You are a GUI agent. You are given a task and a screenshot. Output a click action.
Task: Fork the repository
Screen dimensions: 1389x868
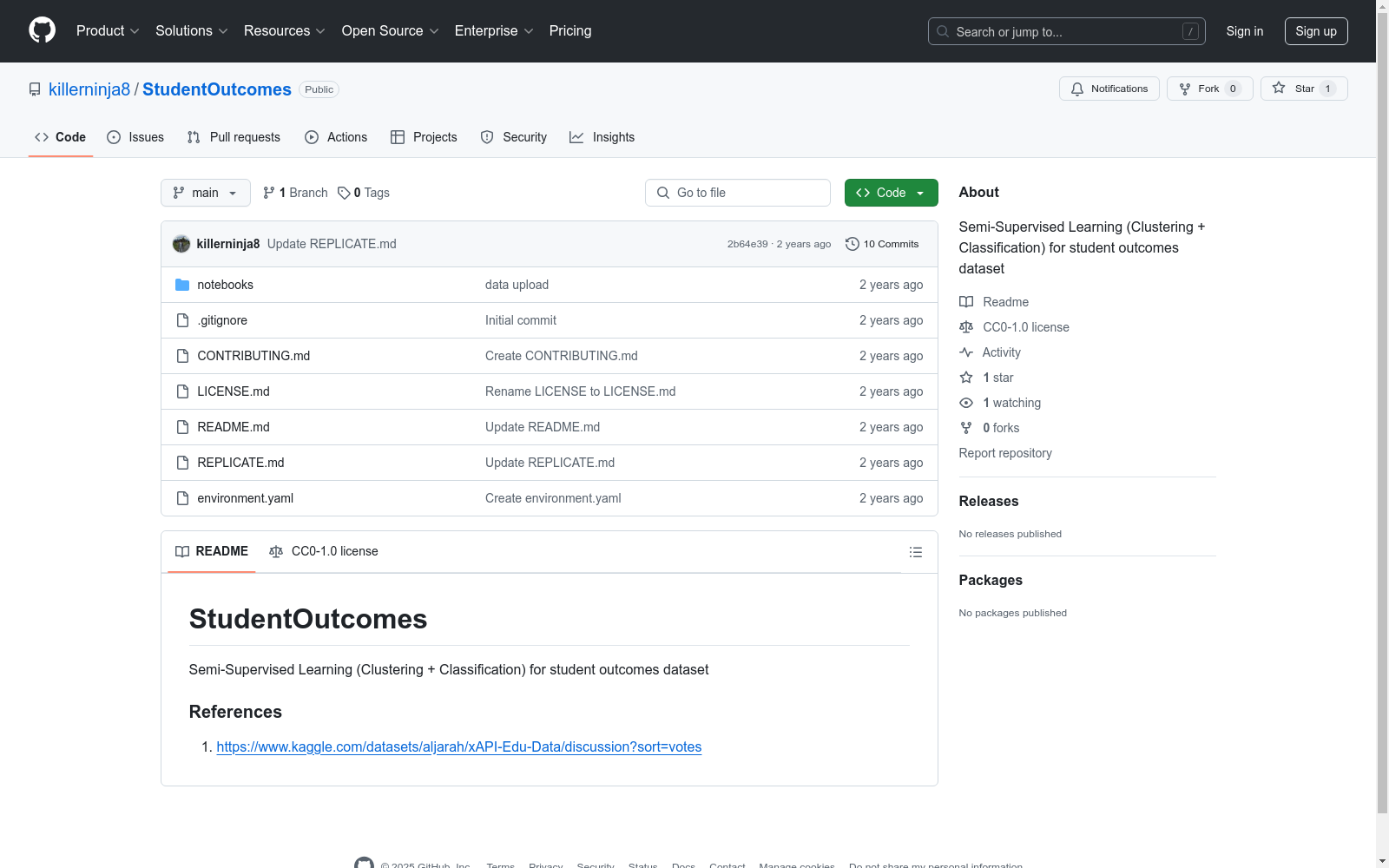[1209, 89]
